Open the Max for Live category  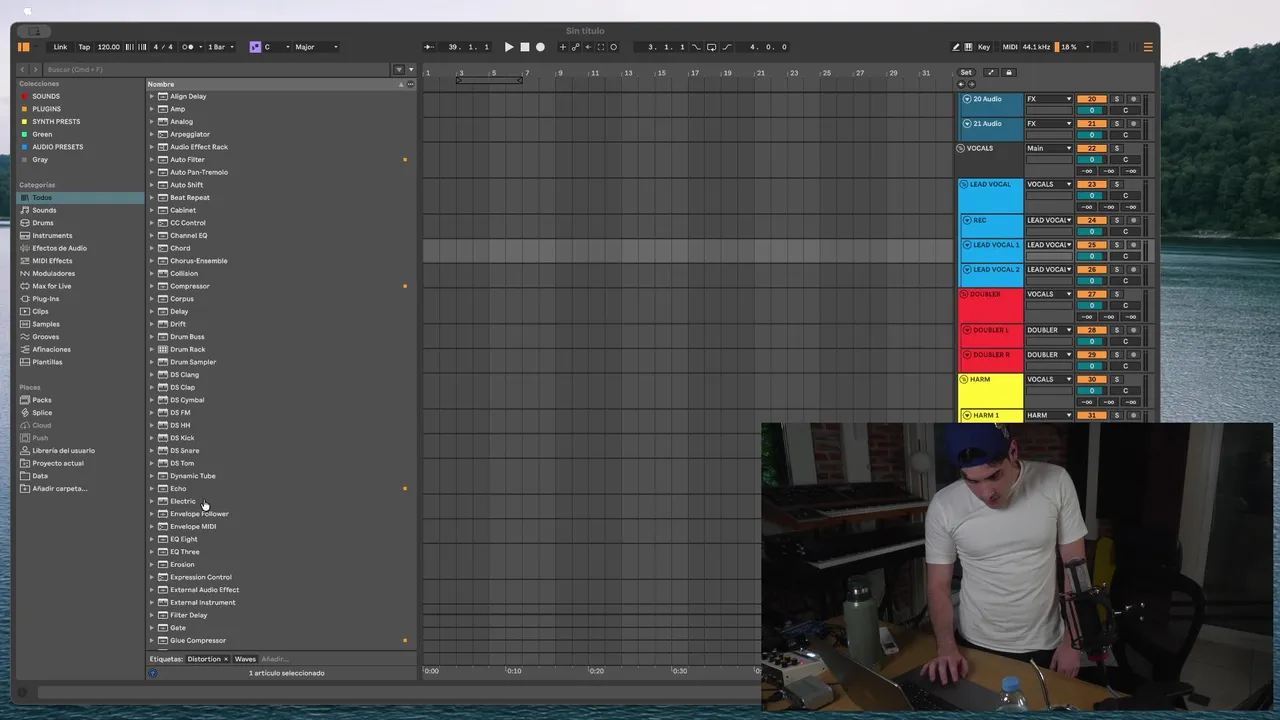(x=51, y=286)
